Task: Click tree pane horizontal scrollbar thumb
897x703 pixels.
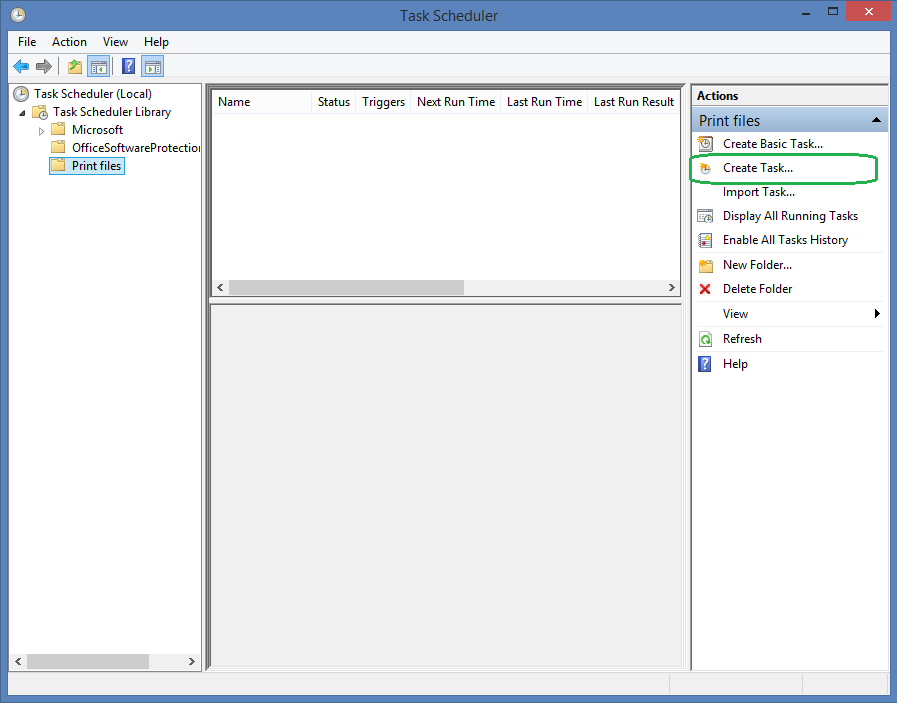Action: click(88, 661)
